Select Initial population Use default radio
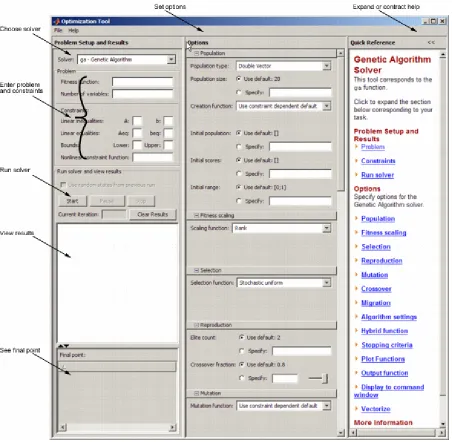This screenshot has height=442, width=452. click(x=239, y=133)
